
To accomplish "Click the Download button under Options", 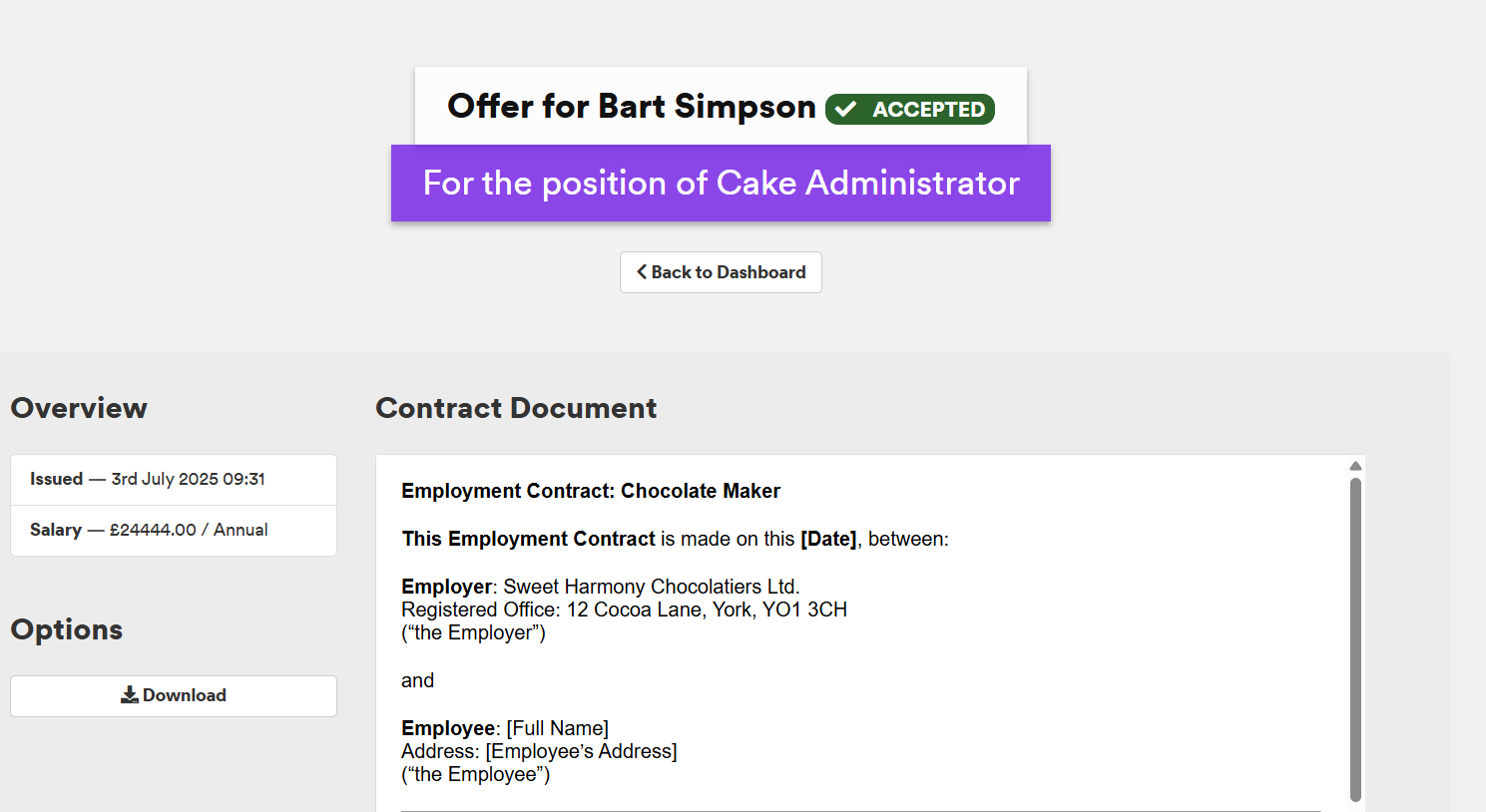I will 174,695.
